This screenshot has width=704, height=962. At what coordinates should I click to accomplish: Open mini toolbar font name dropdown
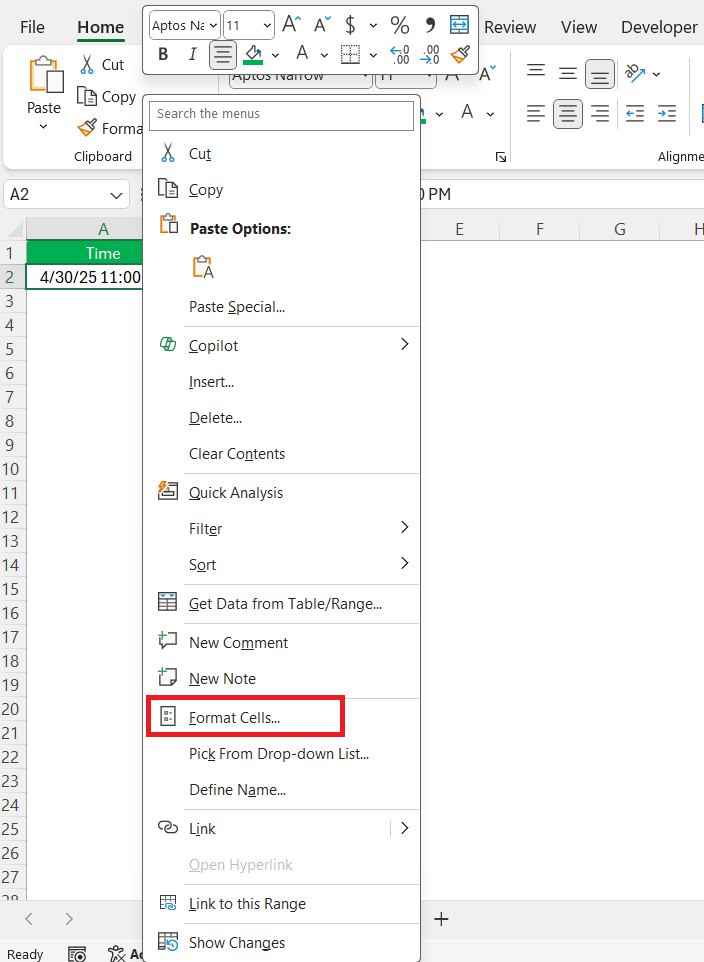point(213,26)
